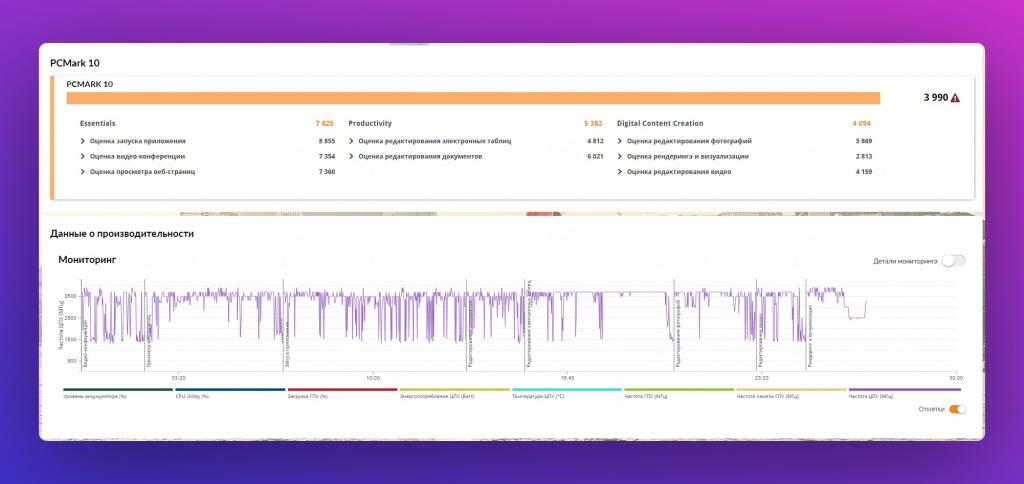Viewport: 1024px width, 484px height.
Task: Toggle Частота ЦП/ (МГц) legend series
Action: [904, 393]
